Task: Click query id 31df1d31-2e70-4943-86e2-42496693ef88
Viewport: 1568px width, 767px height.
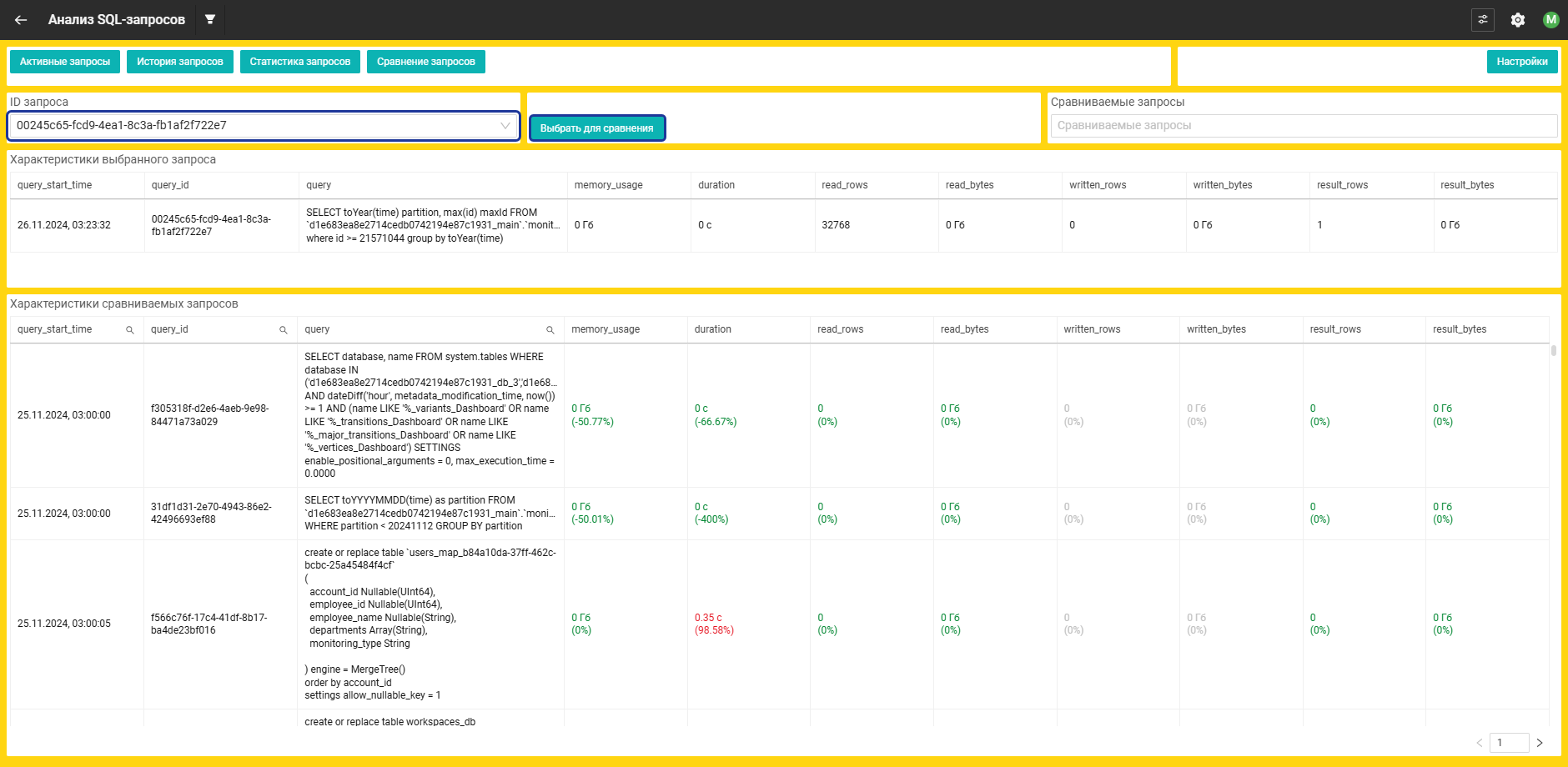Action: (211, 513)
